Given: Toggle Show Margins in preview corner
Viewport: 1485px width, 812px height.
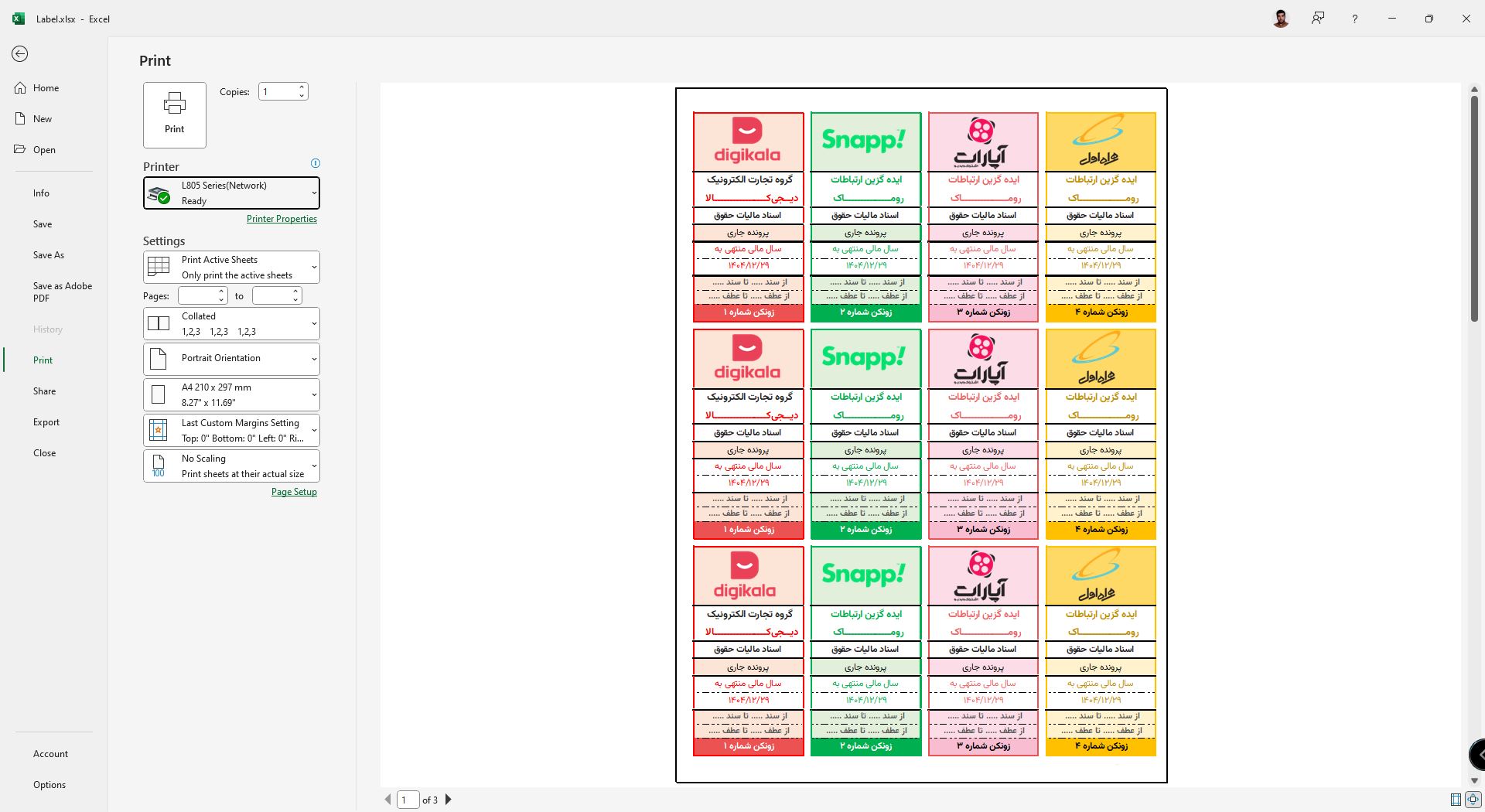Looking at the screenshot, I should tap(1456, 800).
